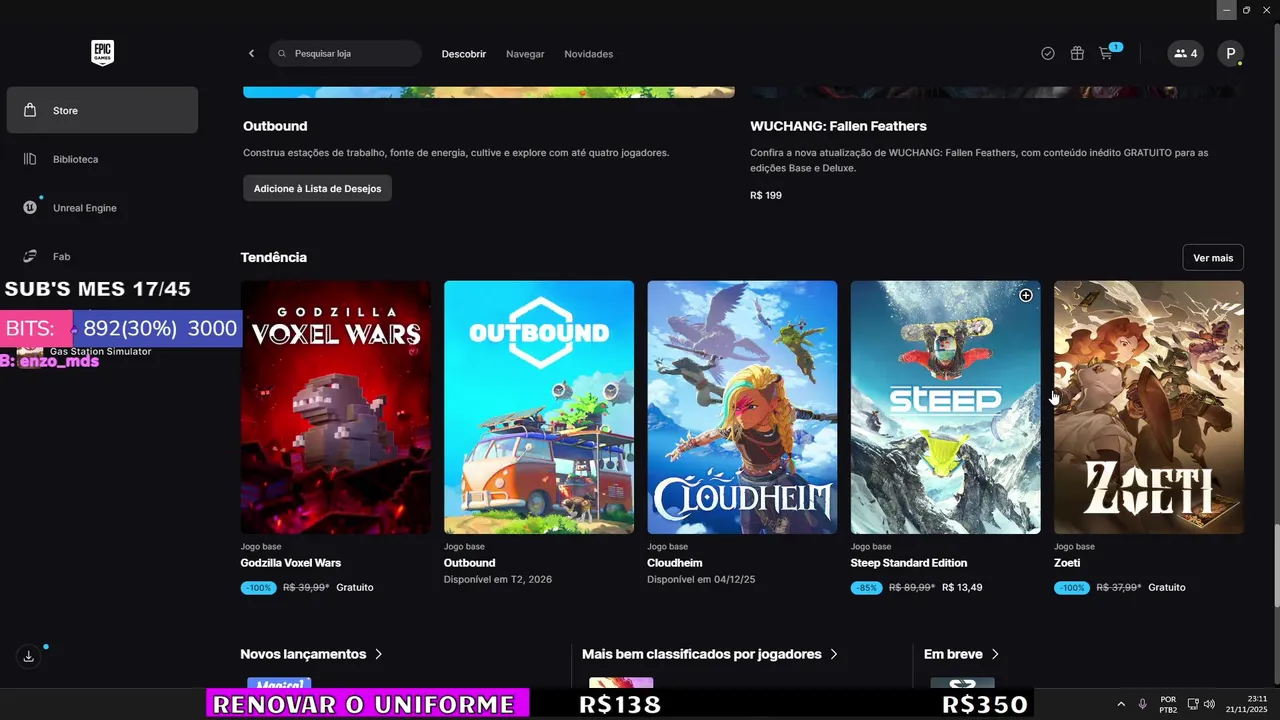1280x720 pixels.
Task: Open the Outbound featured title link
Action: [x=275, y=126]
